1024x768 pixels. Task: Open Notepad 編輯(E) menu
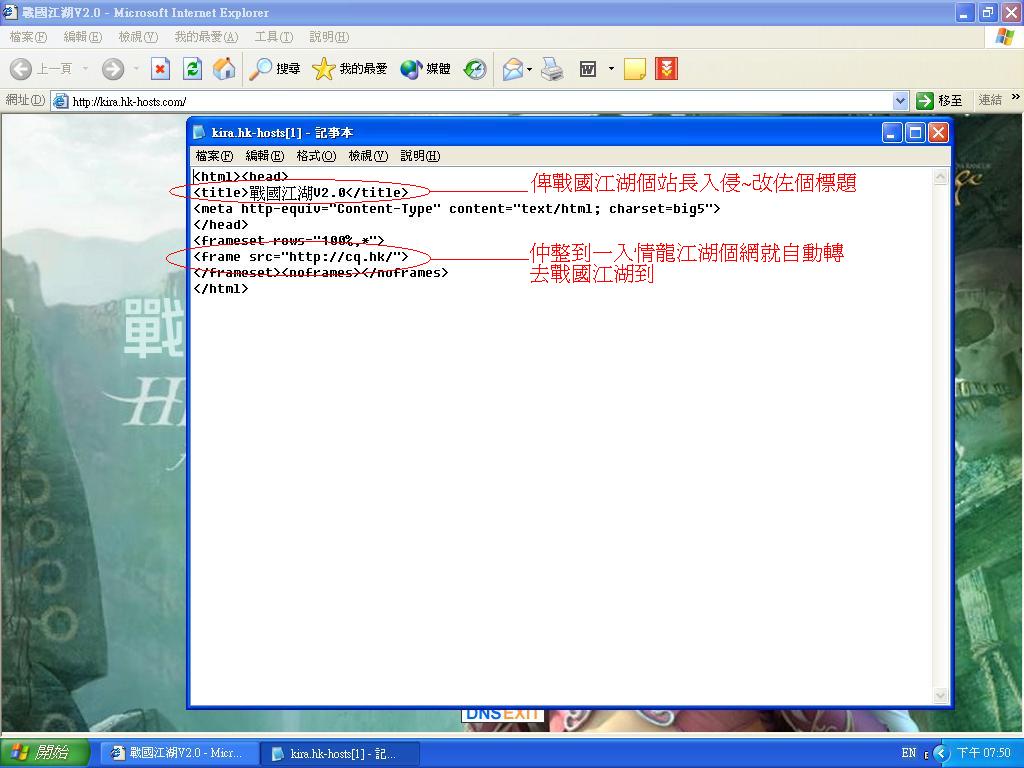[264, 156]
